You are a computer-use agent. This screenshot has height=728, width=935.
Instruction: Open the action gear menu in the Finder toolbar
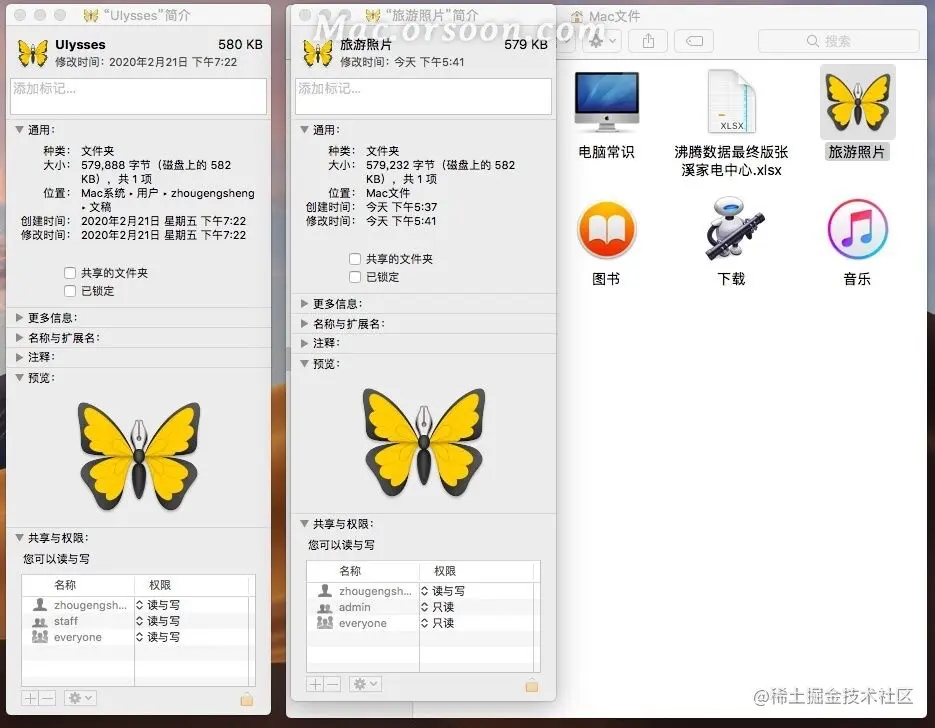coord(601,41)
